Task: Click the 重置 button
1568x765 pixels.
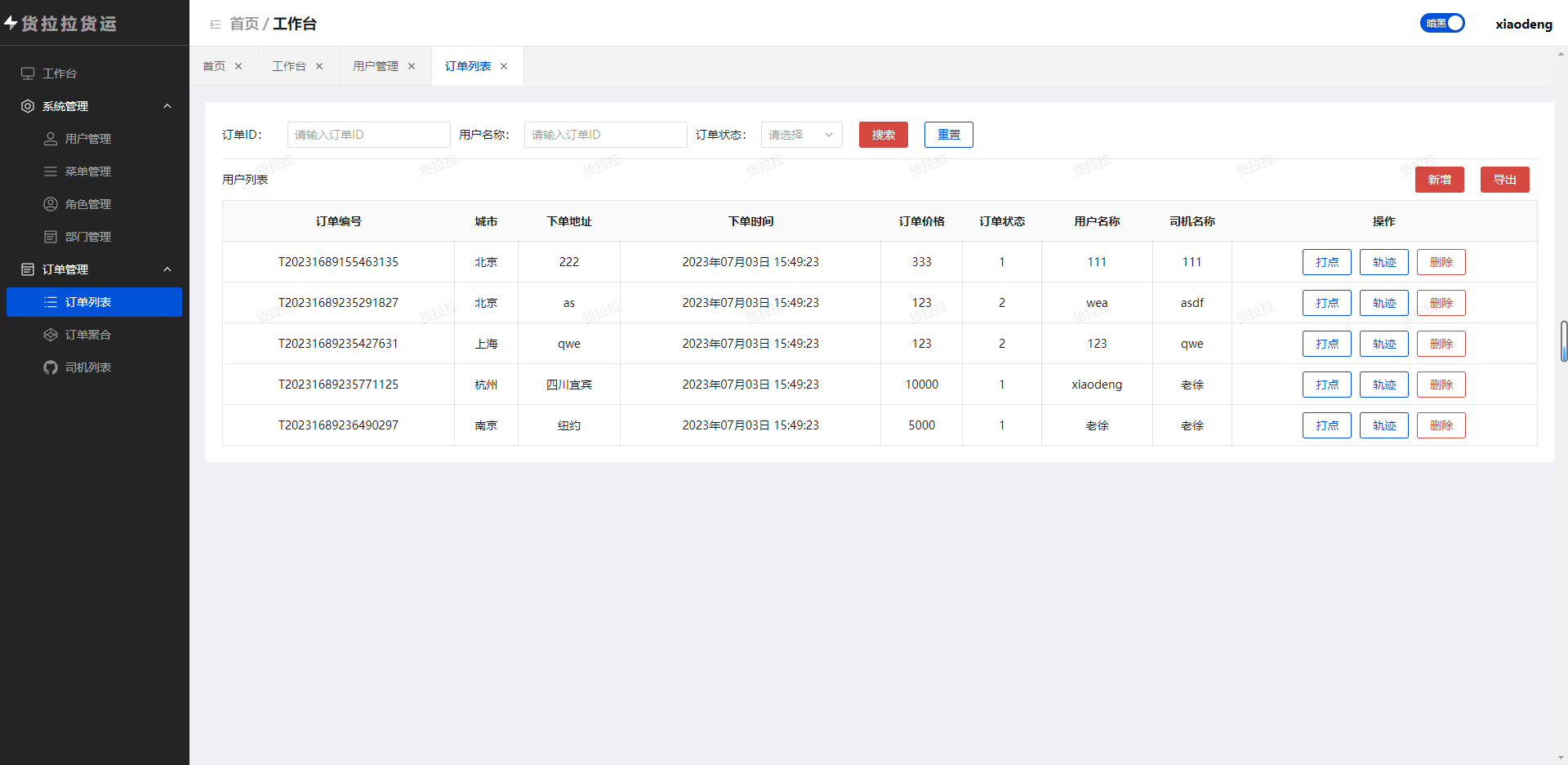Action: 949,135
